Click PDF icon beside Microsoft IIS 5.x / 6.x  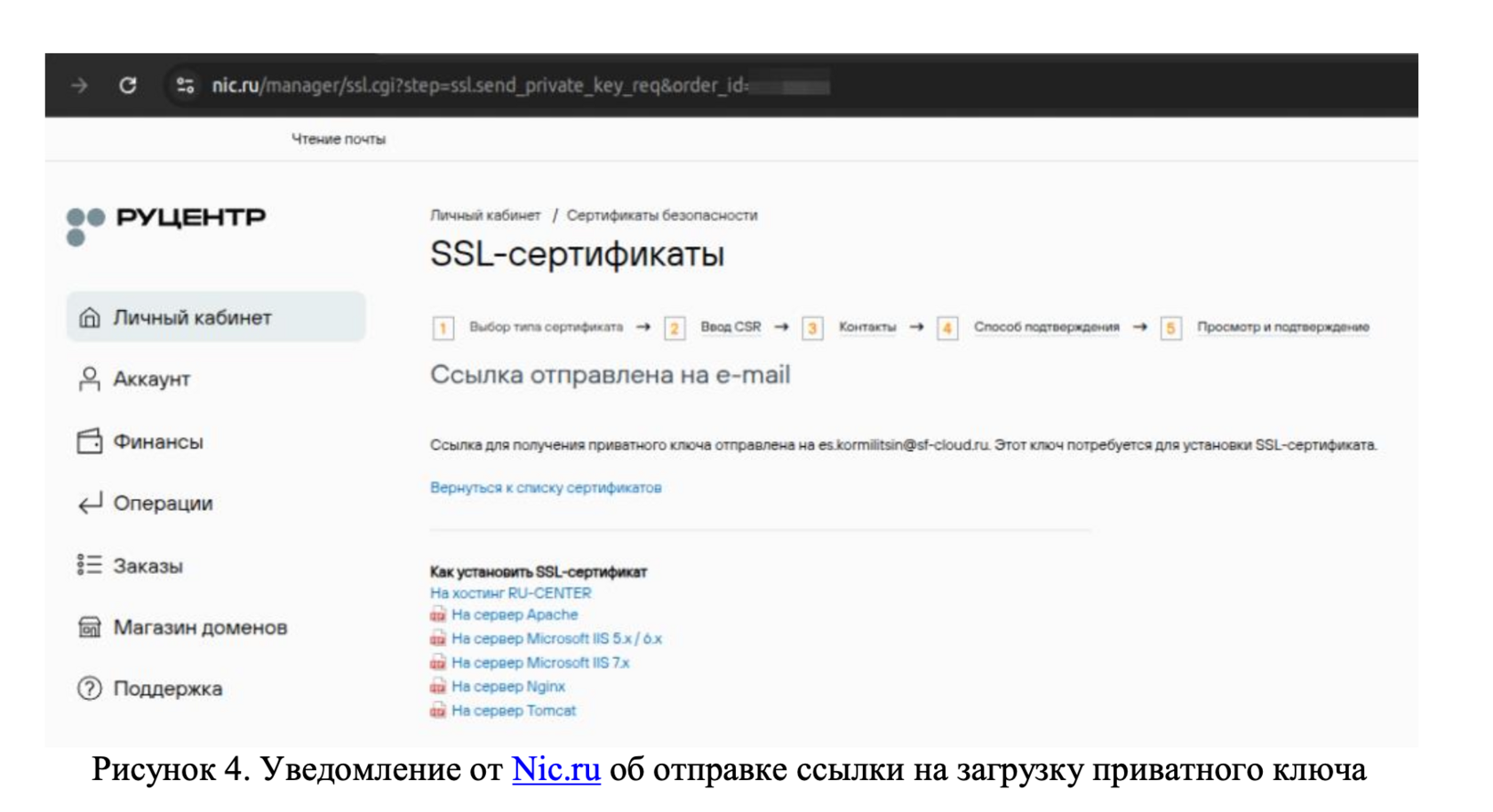(x=438, y=639)
